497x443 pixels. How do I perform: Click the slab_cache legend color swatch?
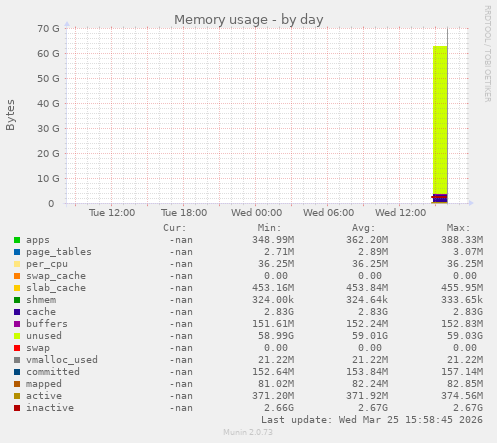17,288
